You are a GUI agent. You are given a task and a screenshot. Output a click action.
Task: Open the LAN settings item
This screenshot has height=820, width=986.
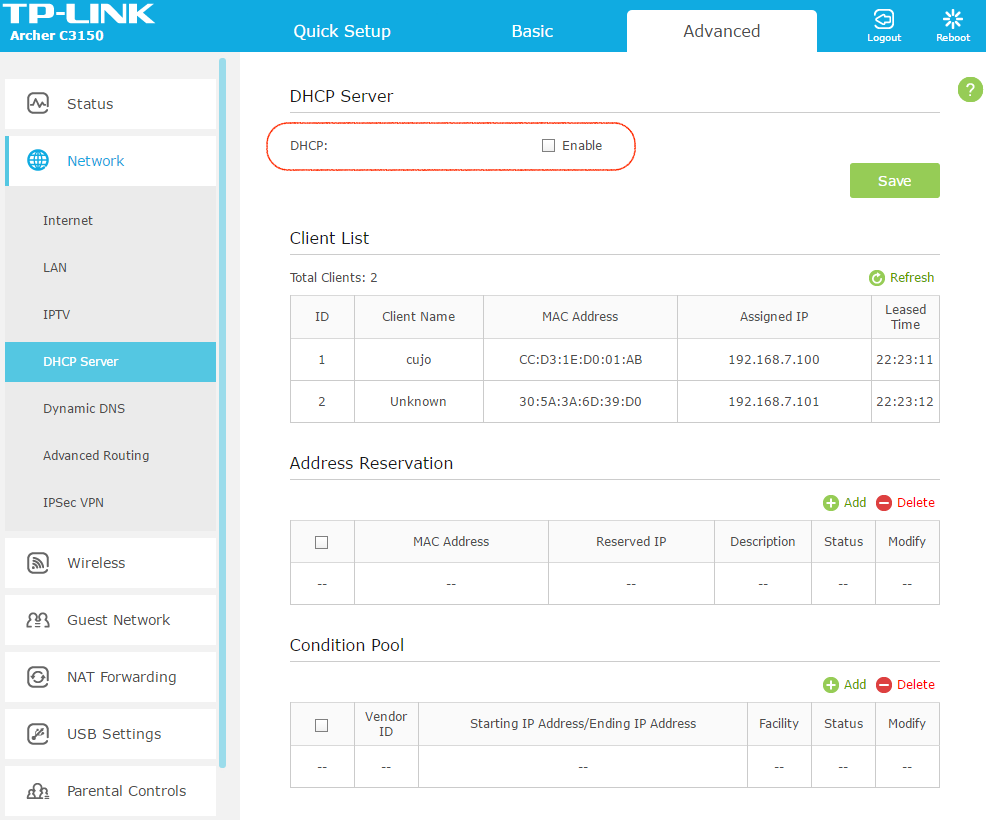55,267
